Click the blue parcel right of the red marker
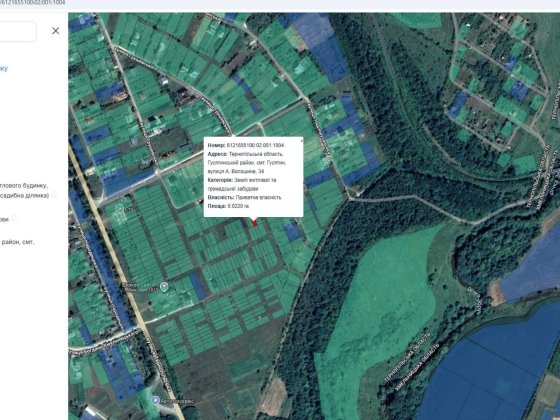The image size is (560, 420). (292, 231)
